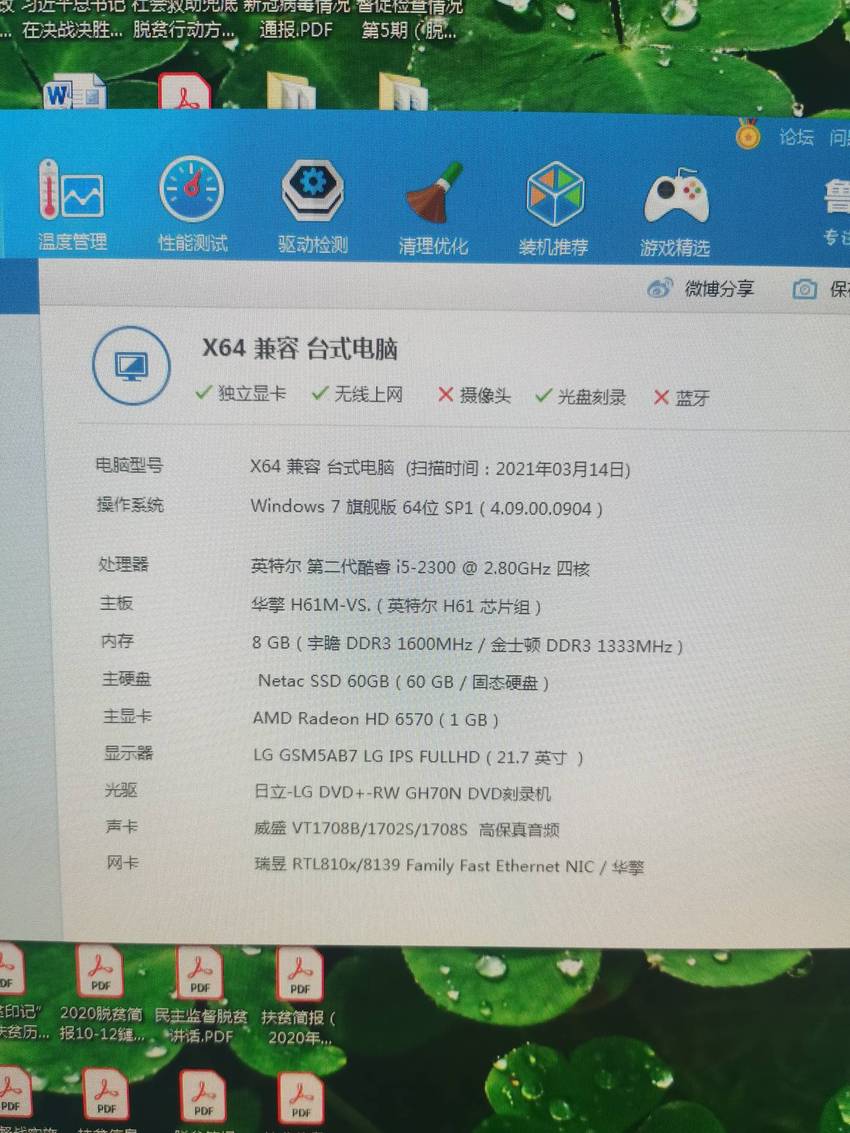Launch the 性能测试 performance benchmark
The height and width of the screenshot is (1133, 850).
pos(192,204)
